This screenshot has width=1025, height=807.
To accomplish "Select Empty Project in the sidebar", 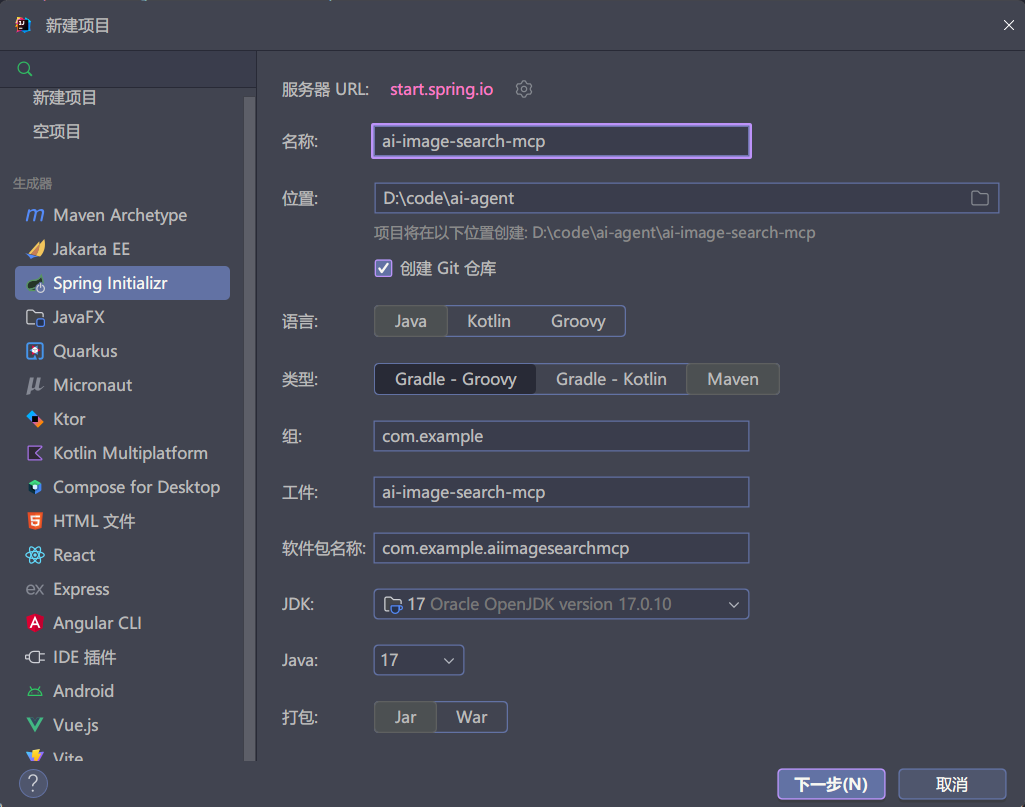I will (57, 131).
